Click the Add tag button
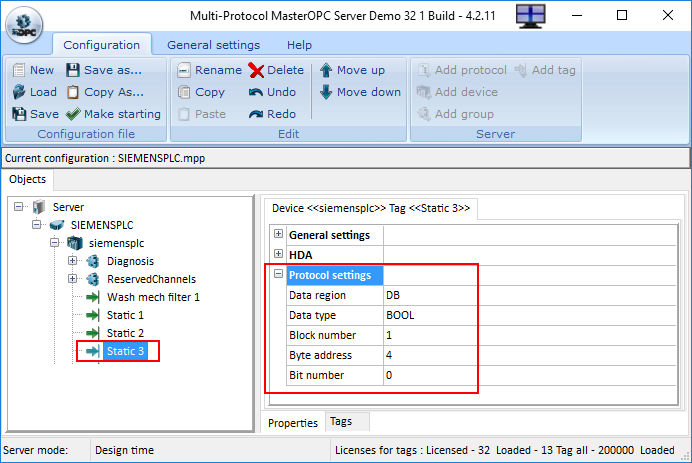 click(545, 70)
